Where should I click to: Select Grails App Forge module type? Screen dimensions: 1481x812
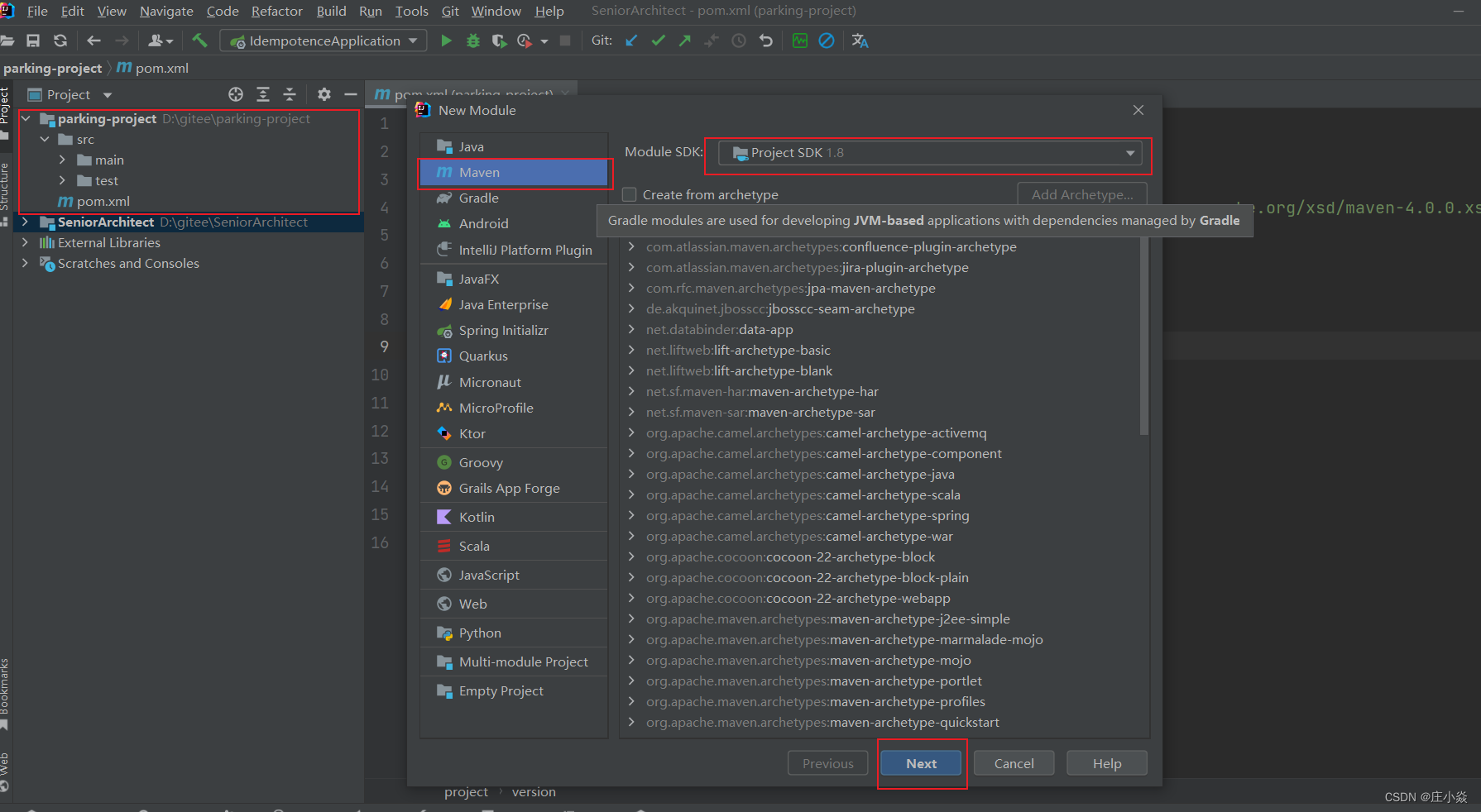point(514,489)
